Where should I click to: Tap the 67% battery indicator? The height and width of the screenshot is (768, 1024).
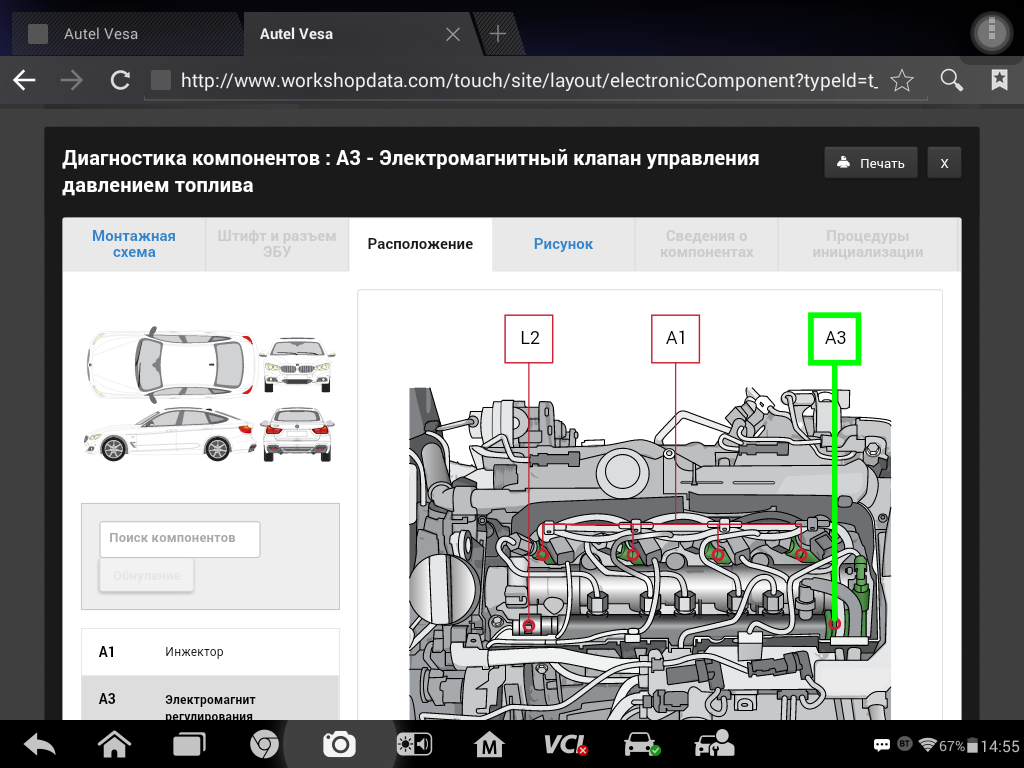pos(958,745)
